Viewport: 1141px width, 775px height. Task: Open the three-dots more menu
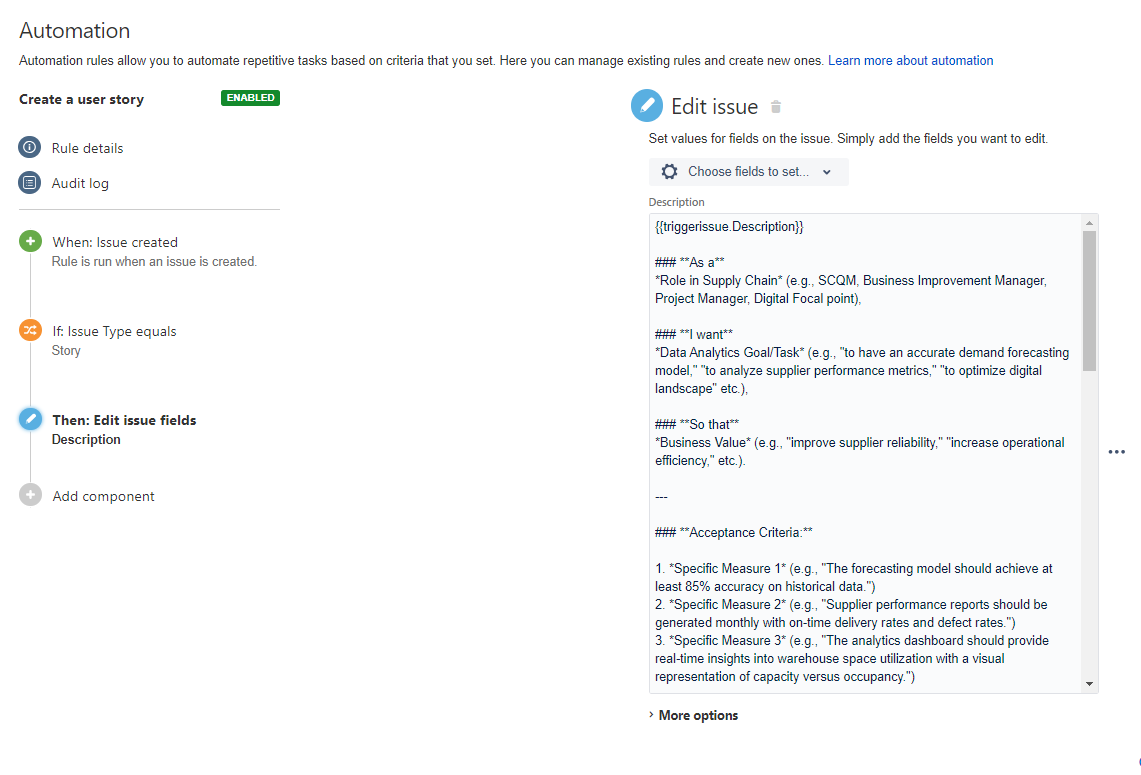1116,452
